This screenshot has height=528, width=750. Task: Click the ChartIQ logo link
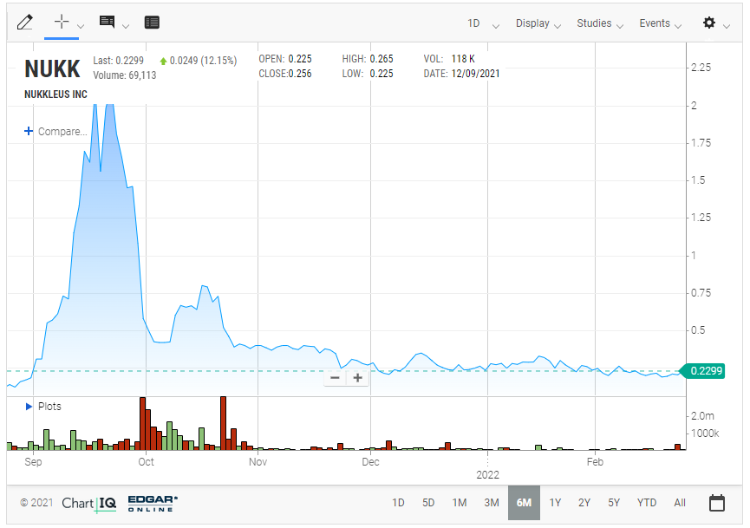tap(89, 504)
